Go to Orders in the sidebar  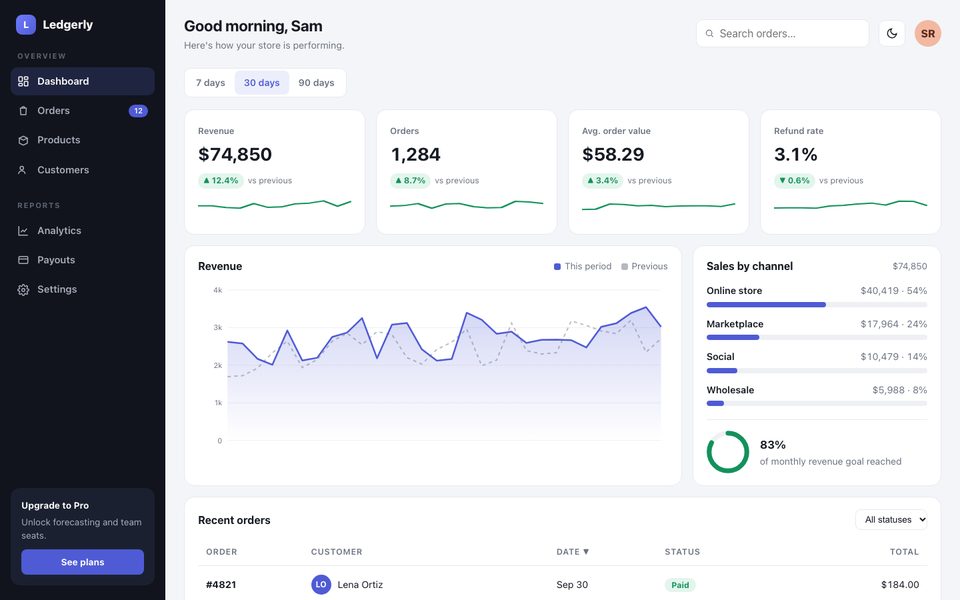(x=83, y=111)
